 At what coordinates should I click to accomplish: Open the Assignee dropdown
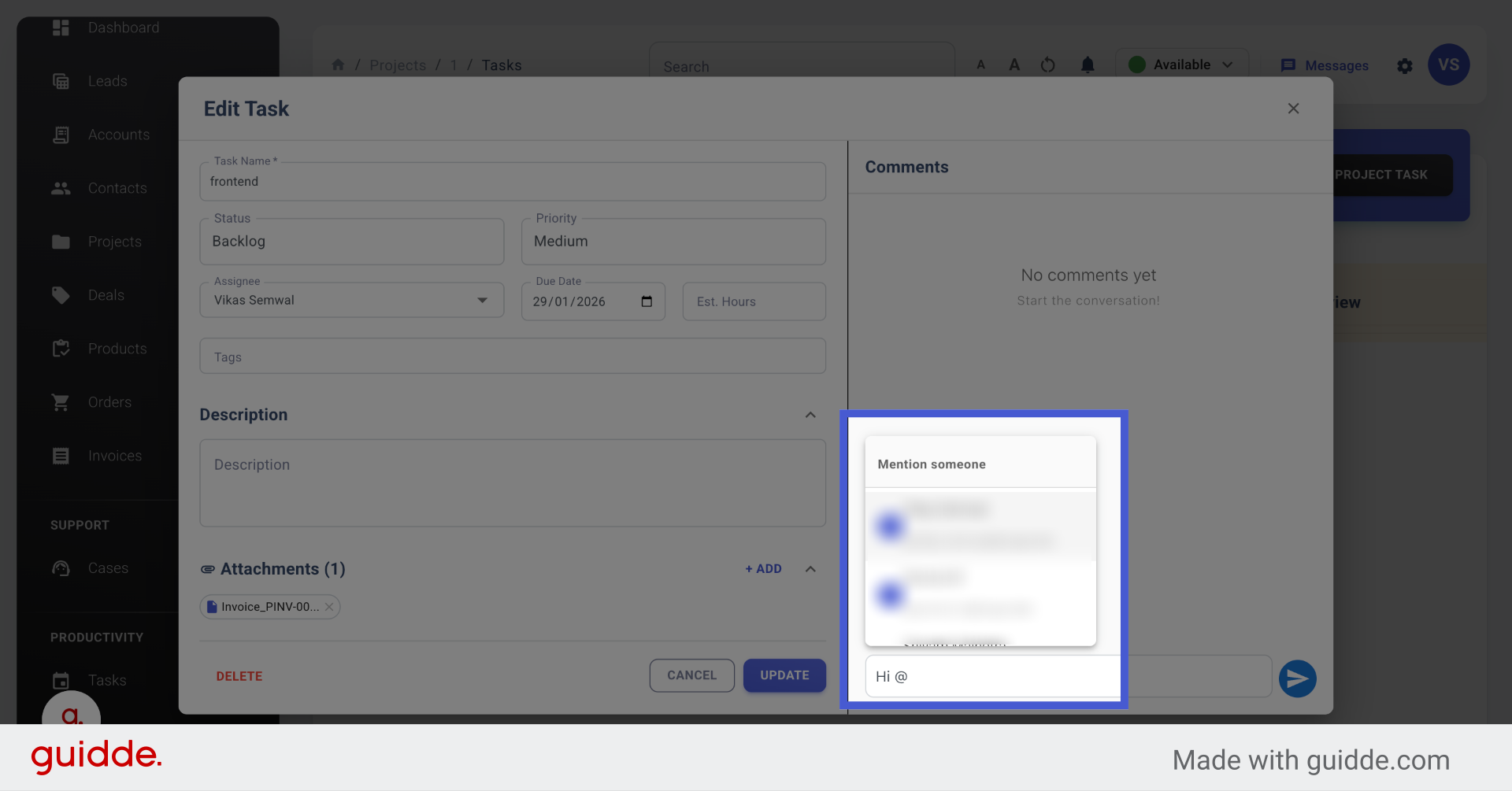tap(482, 300)
